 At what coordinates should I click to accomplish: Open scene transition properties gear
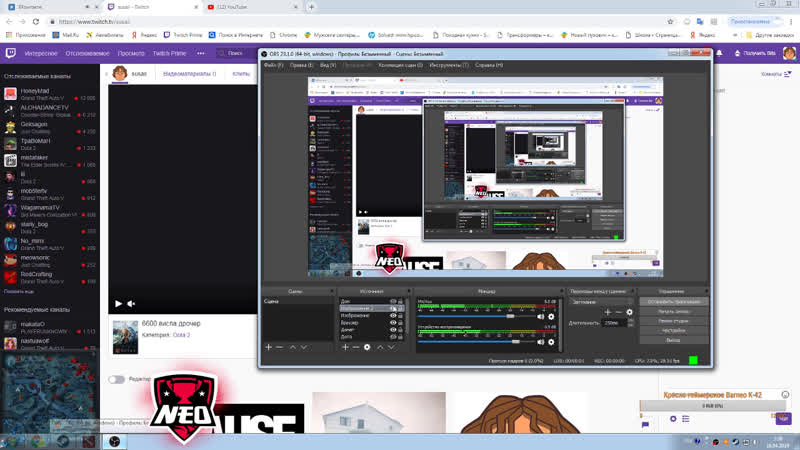[630, 312]
